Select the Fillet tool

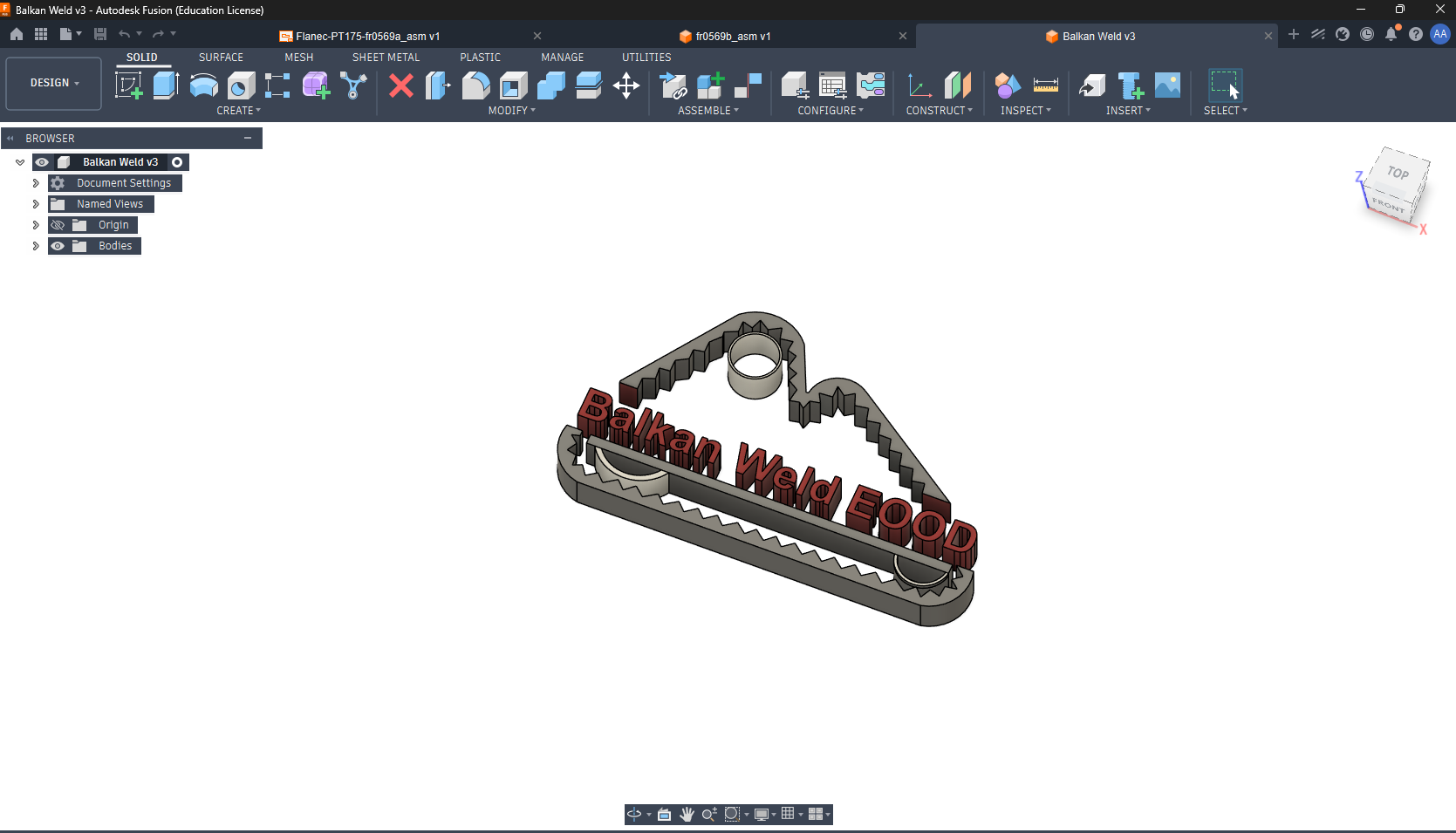click(x=475, y=85)
